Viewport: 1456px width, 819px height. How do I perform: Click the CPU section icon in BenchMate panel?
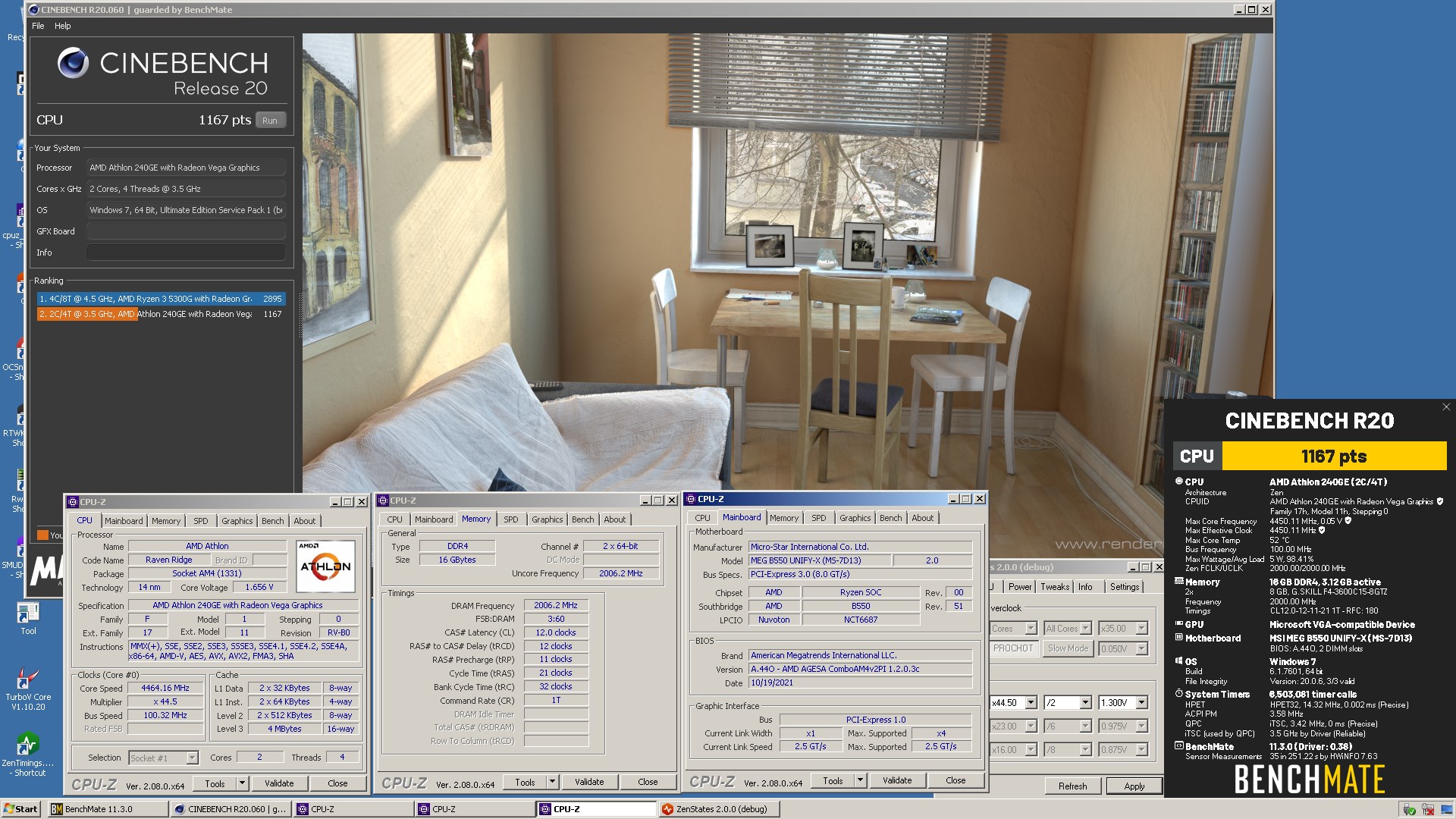click(x=1179, y=482)
